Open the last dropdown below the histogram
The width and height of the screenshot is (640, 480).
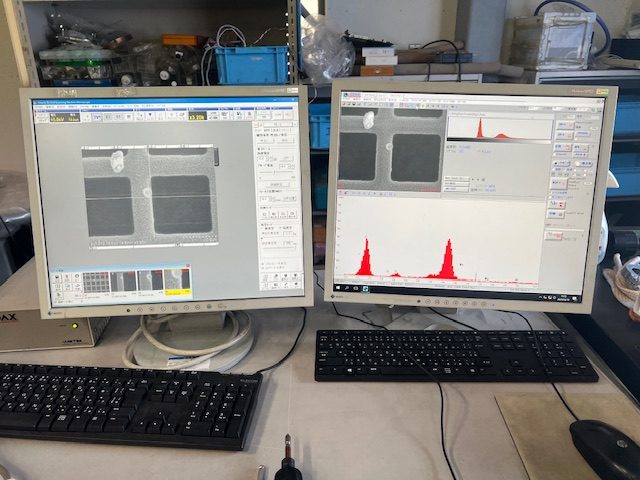(x=456, y=189)
